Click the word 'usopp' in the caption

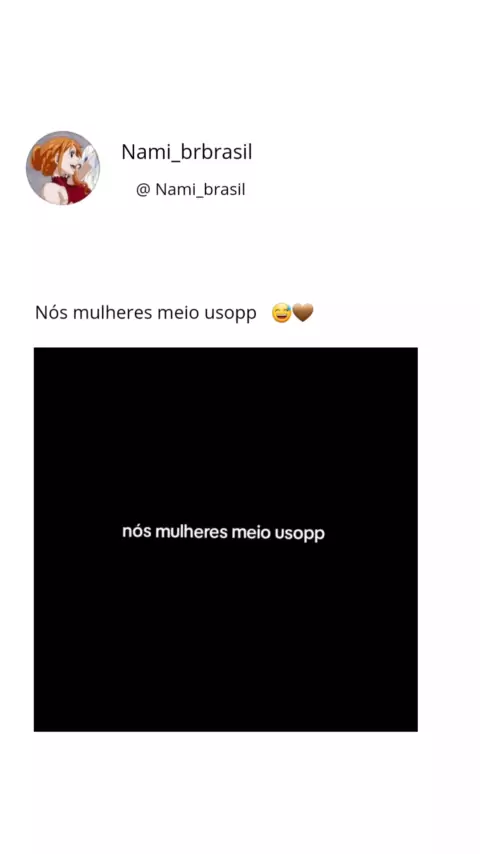tap(230, 315)
